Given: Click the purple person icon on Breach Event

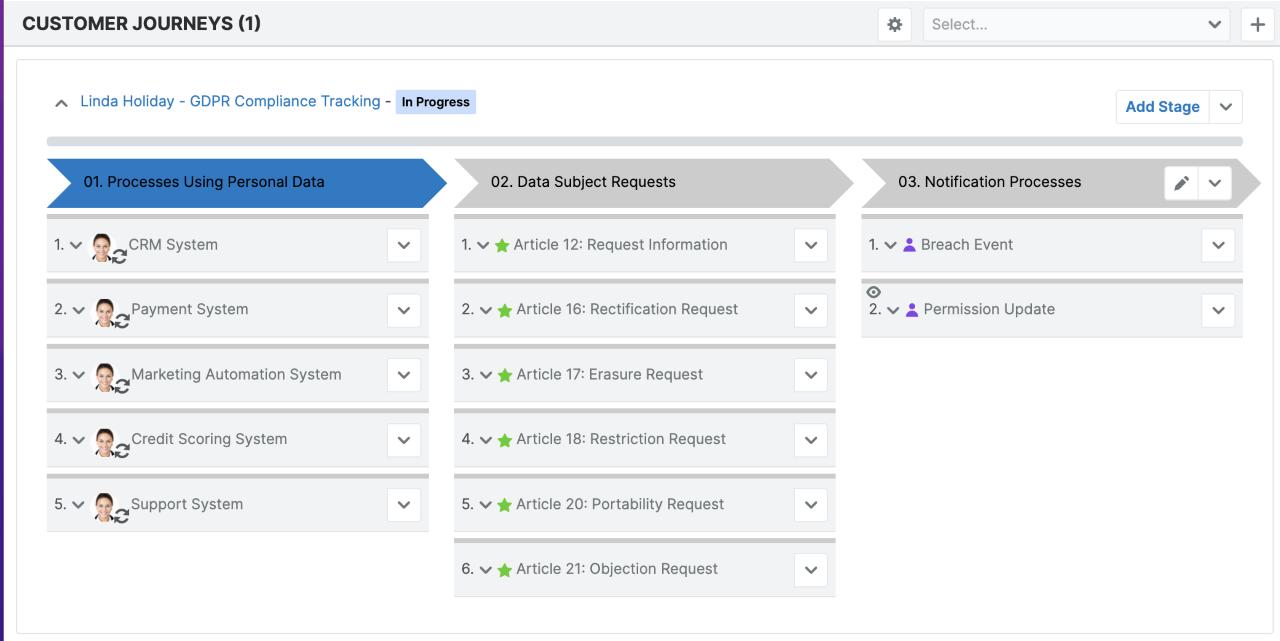Looking at the screenshot, I should (x=909, y=245).
